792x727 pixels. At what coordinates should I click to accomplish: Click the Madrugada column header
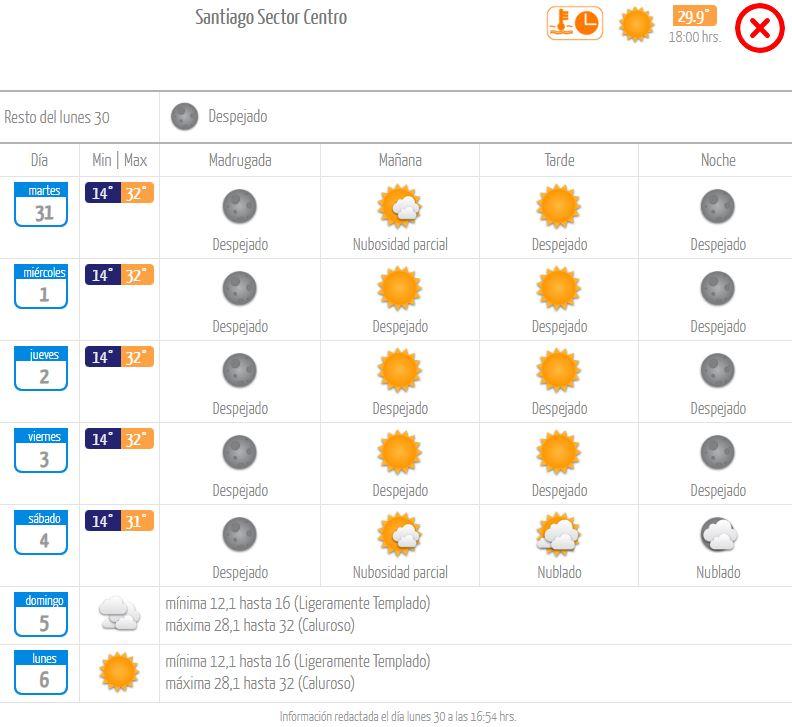tap(240, 160)
